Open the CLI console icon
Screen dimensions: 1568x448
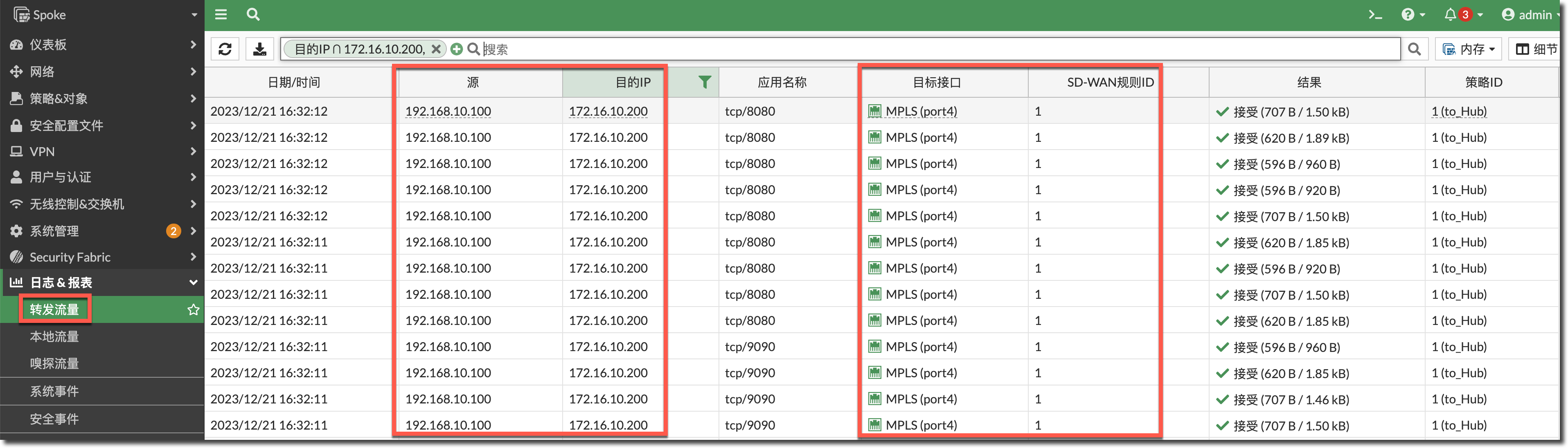pyautogui.click(x=1375, y=15)
